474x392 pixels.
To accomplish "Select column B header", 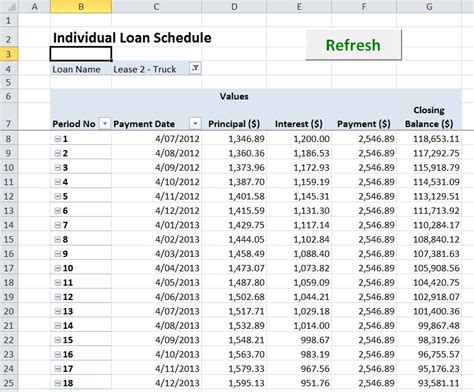I will coord(81,6).
